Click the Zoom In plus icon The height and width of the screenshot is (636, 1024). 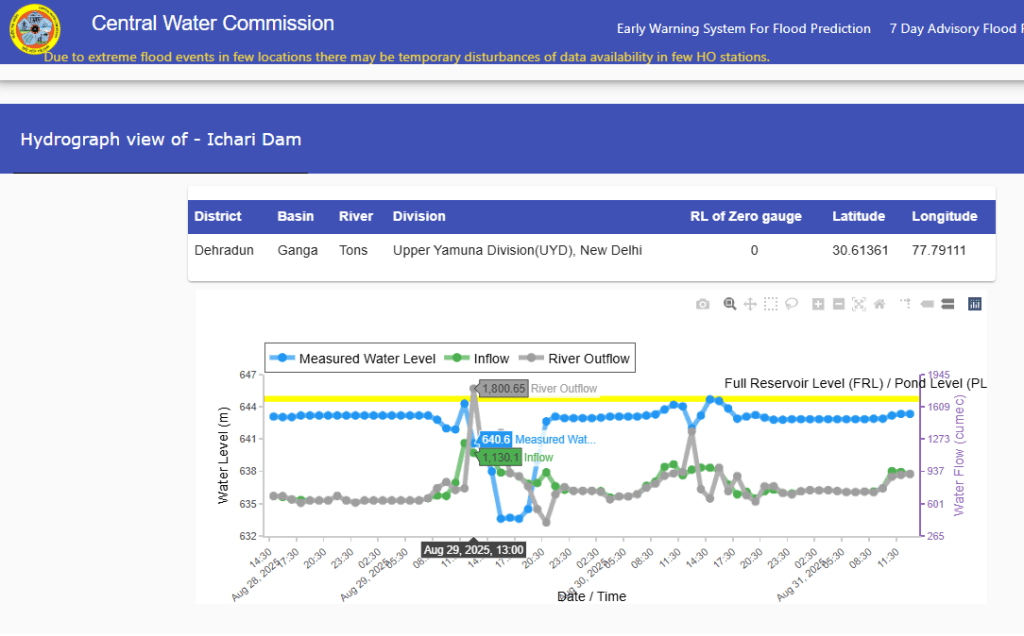pyautogui.click(x=818, y=304)
